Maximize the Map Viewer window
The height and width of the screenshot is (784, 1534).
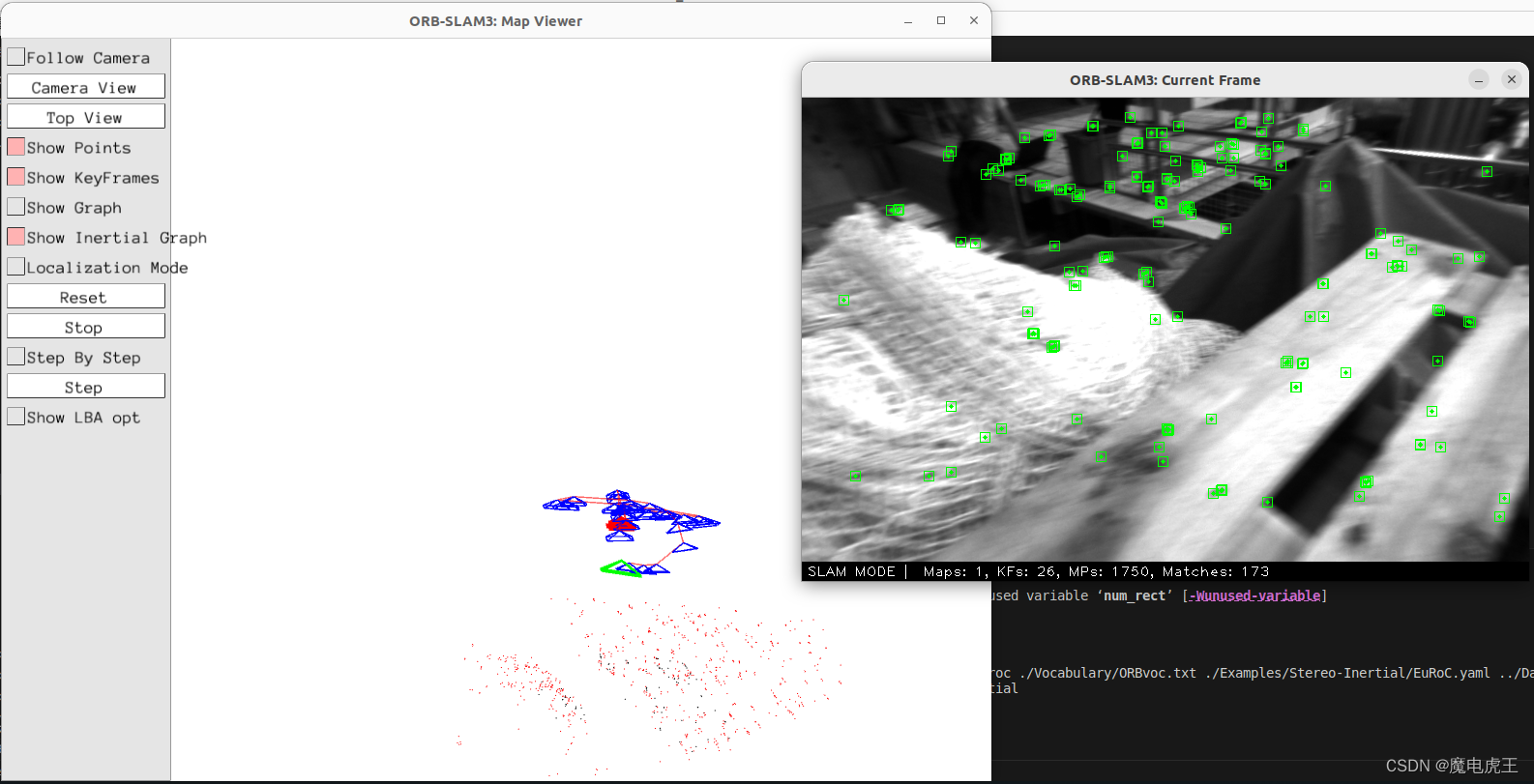click(x=941, y=20)
